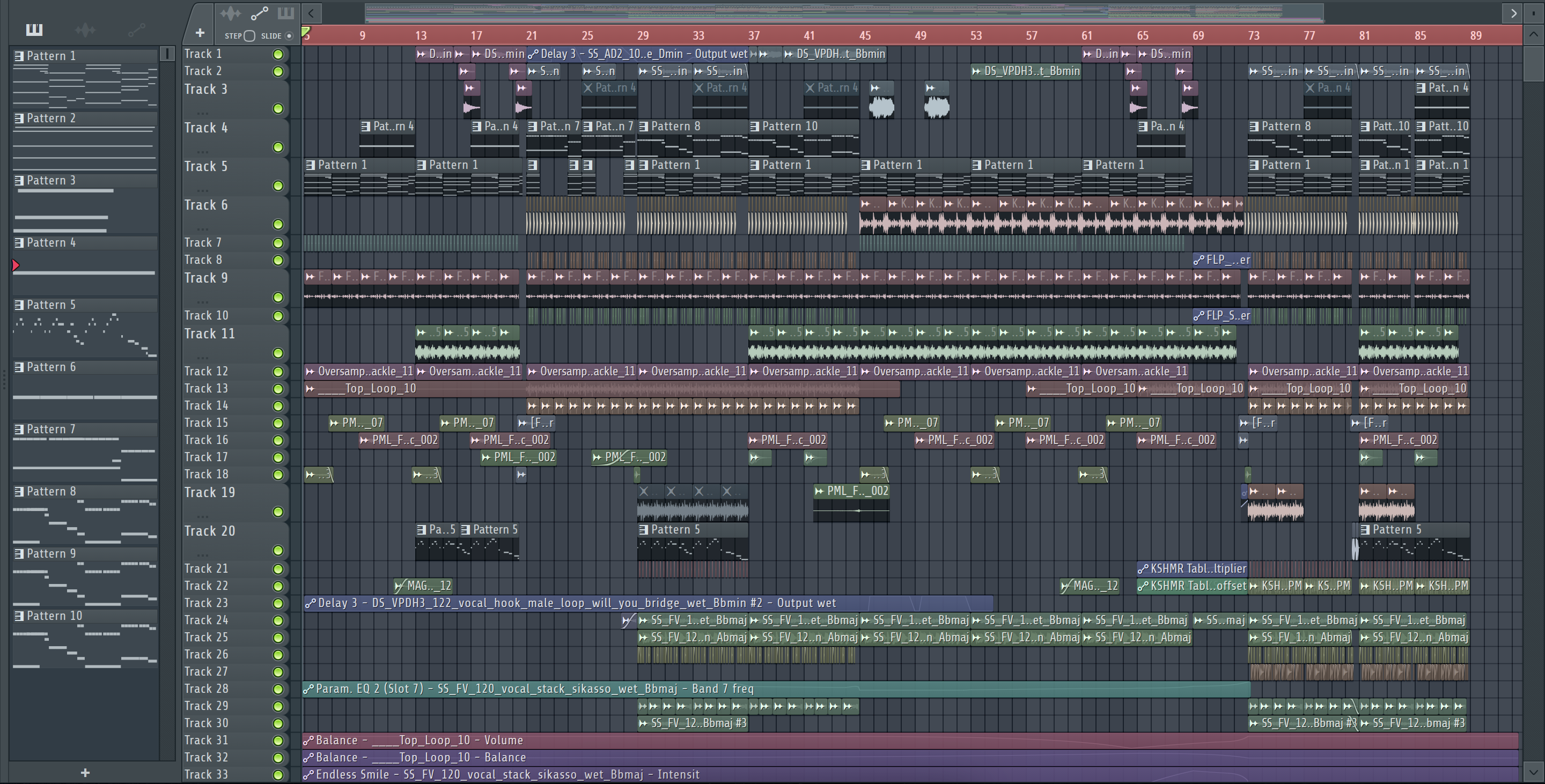Click the green start marker on timeline
This screenshot has width=1545, height=784.
(306, 31)
